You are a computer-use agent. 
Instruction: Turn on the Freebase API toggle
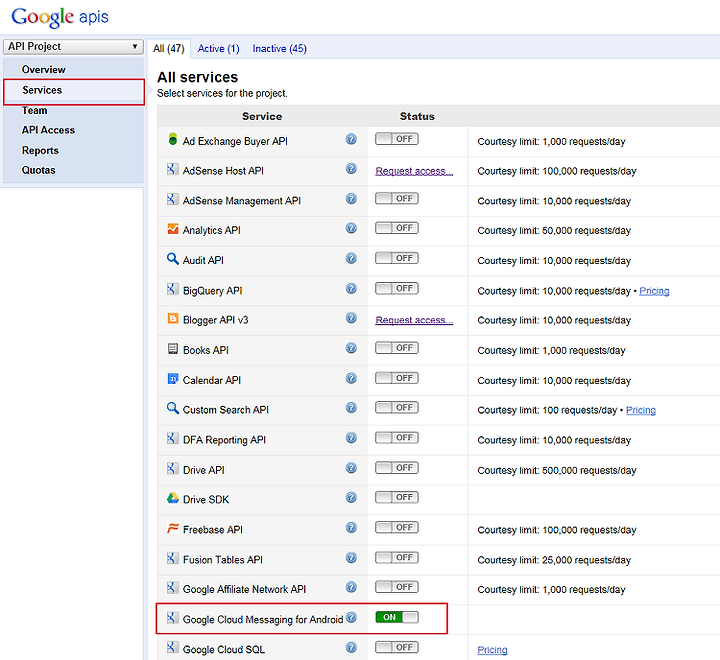397,527
